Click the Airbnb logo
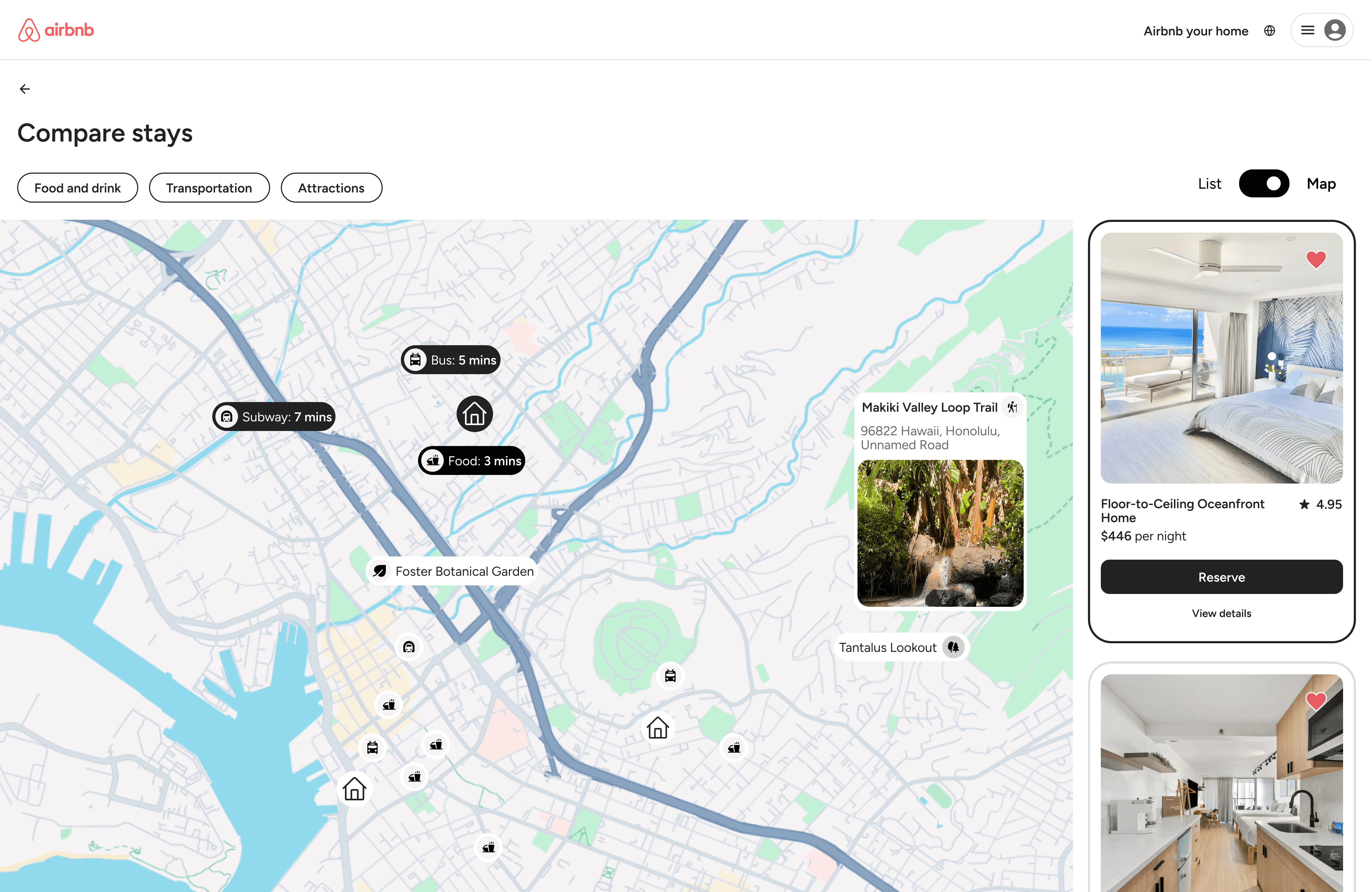Image resolution: width=1372 pixels, height=892 pixels. [x=55, y=30]
